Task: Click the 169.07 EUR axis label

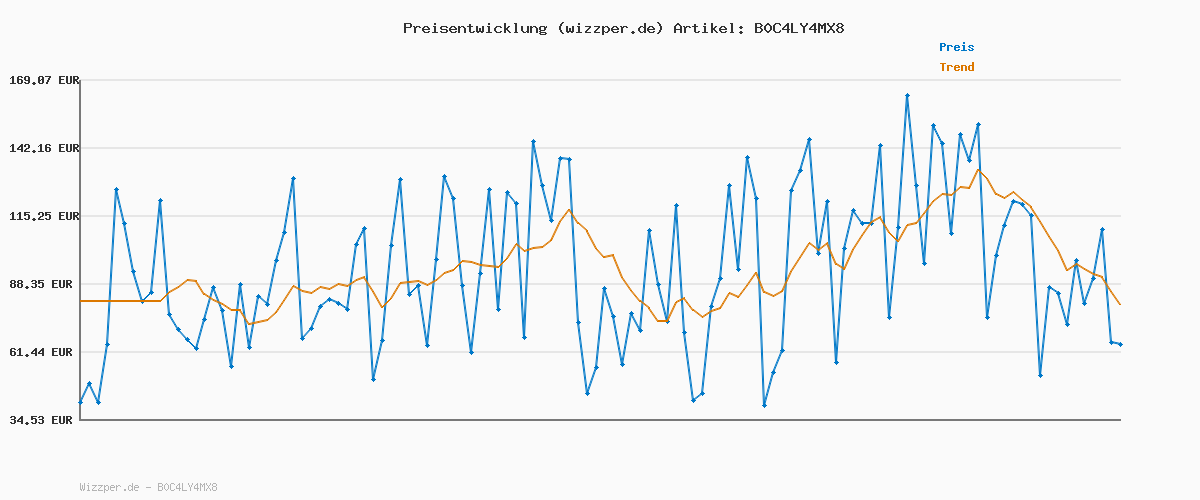Action: (42, 80)
